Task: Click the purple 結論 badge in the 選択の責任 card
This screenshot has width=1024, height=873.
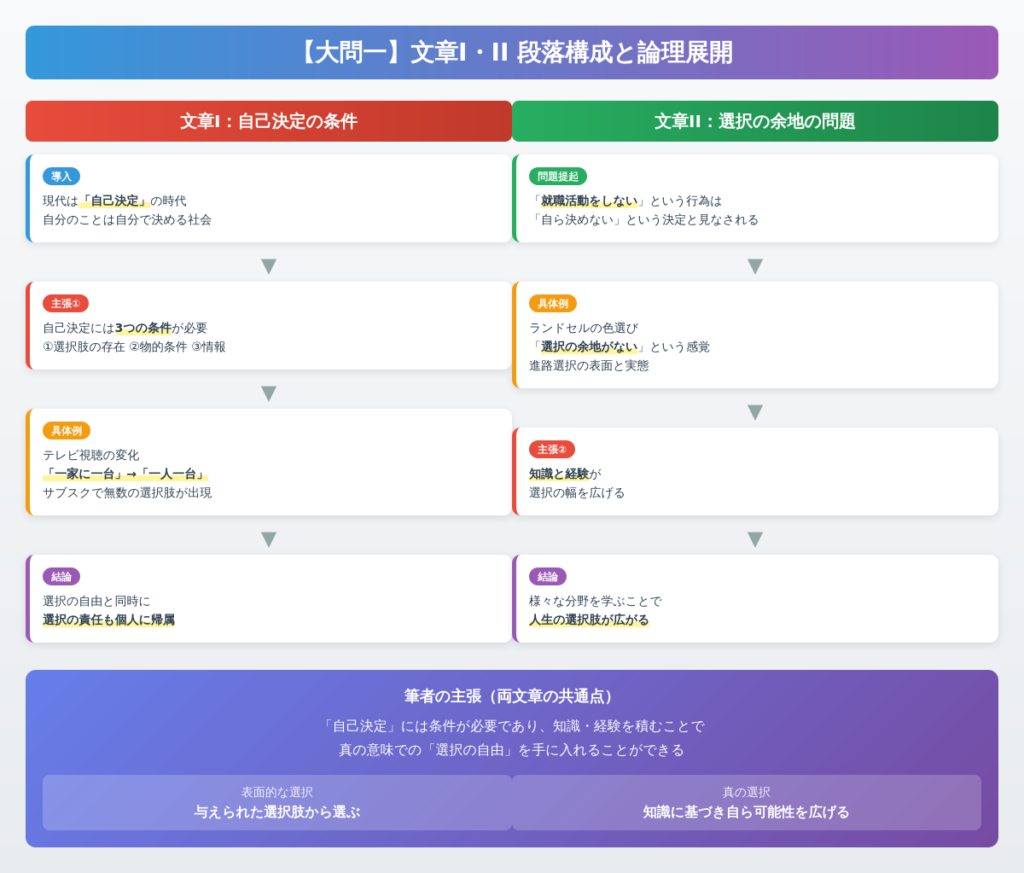Action: pos(61,576)
